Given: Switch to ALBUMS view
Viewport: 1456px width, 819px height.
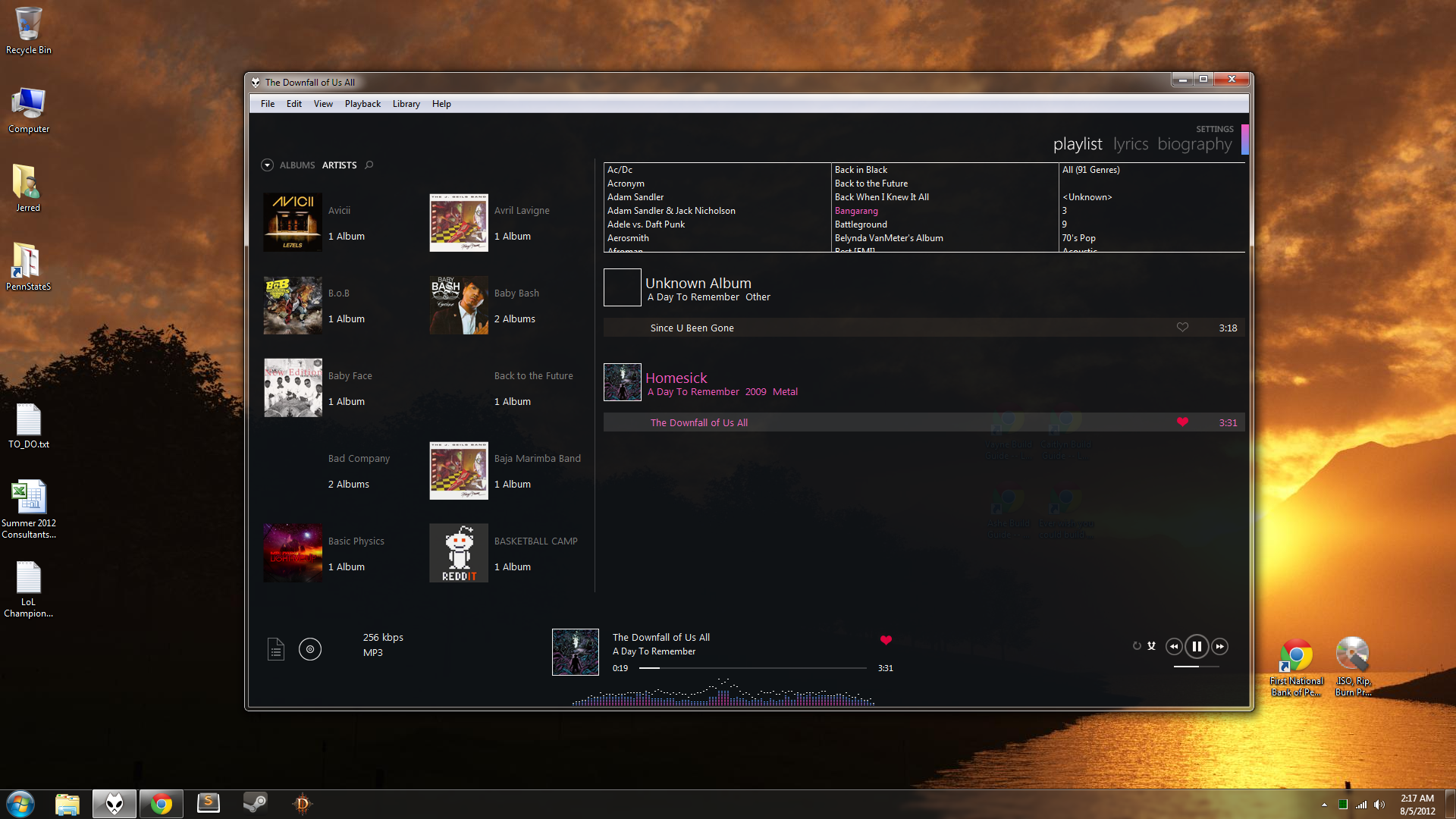Looking at the screenshot, I should pos(297,165).
